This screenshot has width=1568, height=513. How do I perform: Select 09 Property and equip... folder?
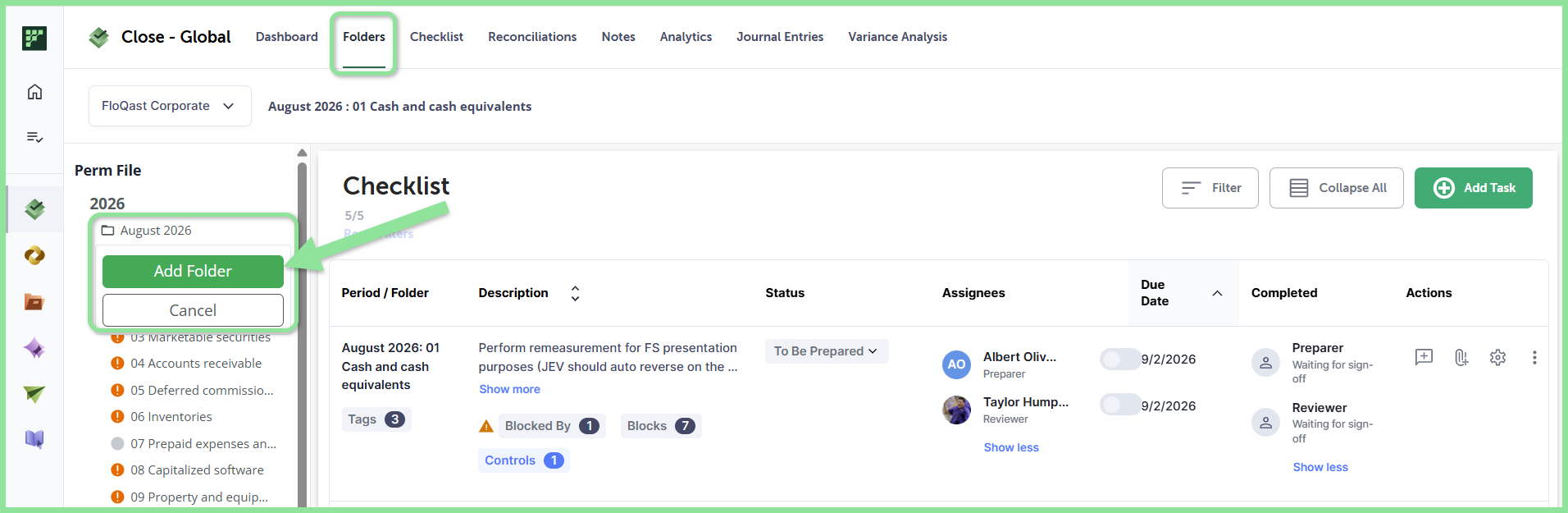tap(199, 497)
